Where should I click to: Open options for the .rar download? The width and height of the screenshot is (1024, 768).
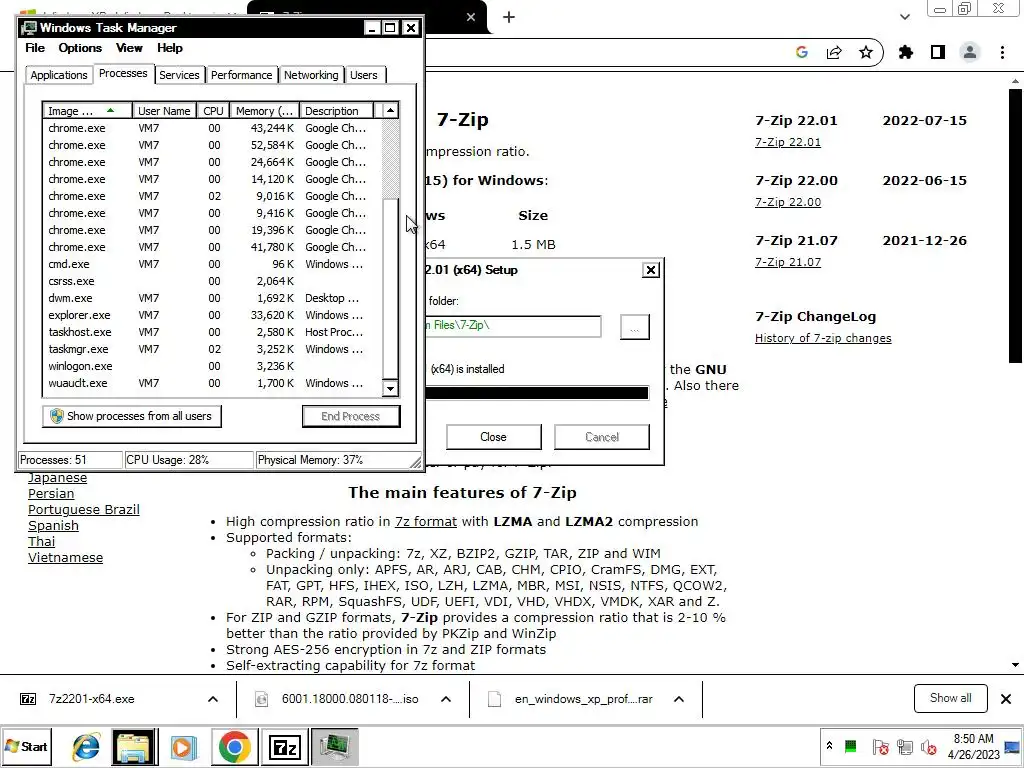pos(679,699)
